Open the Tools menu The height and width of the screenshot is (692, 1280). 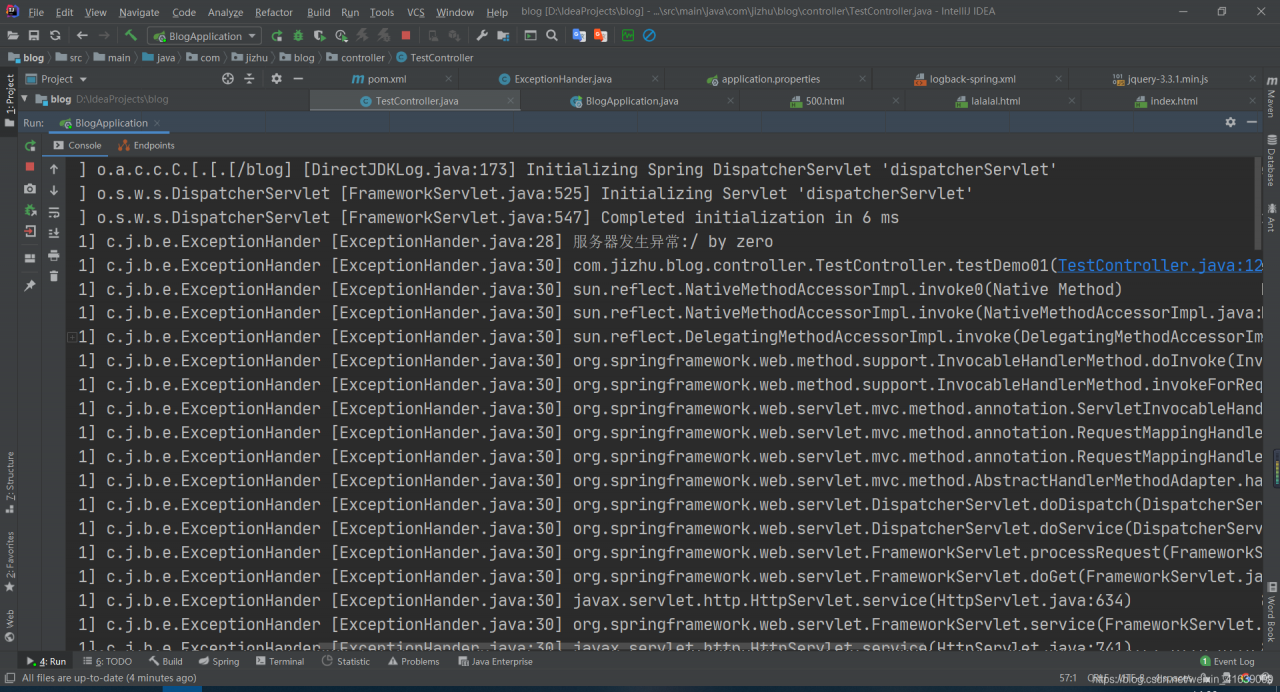[382, 13]
